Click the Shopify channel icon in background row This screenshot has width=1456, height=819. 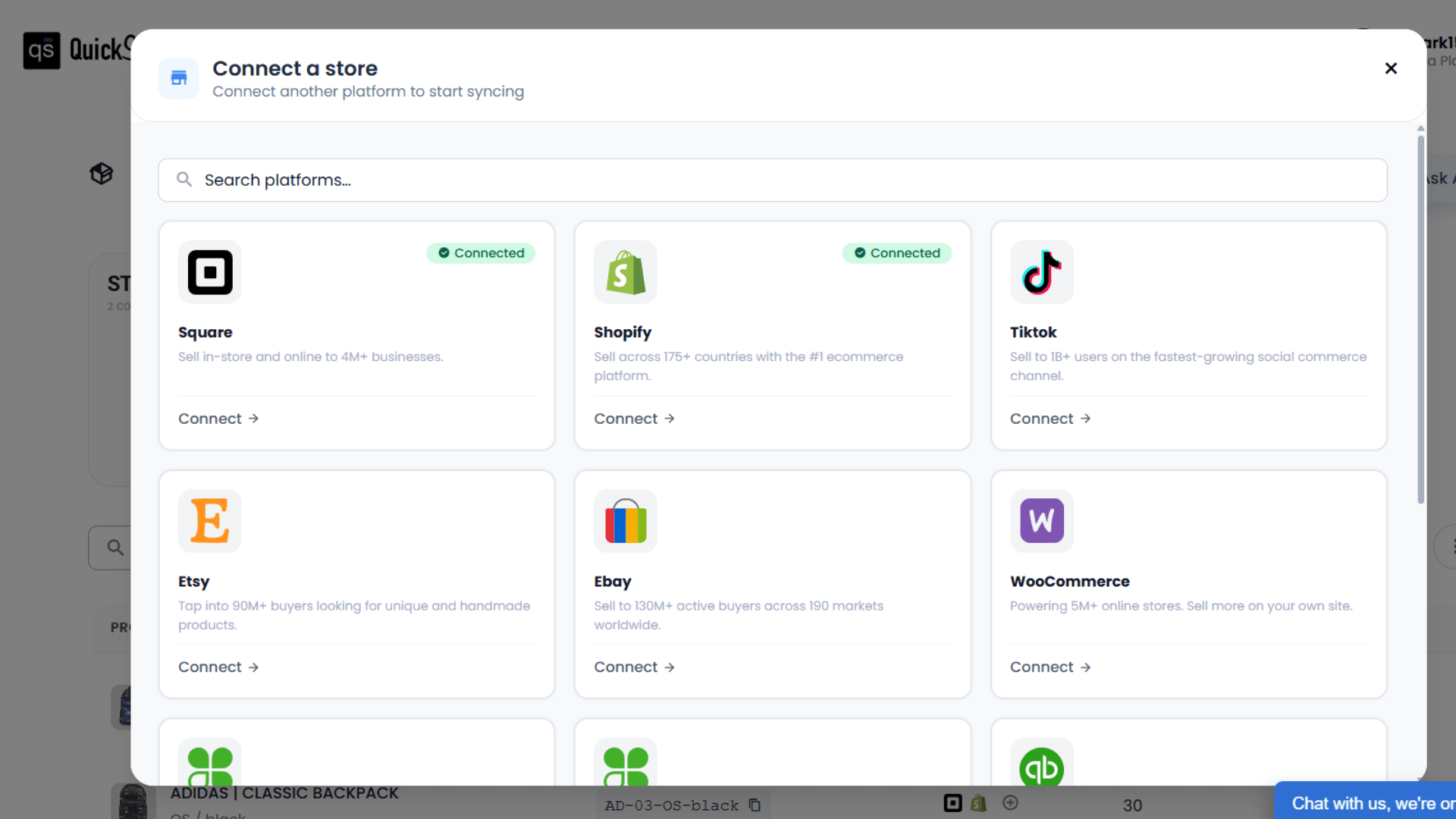(x=979, y=803)
